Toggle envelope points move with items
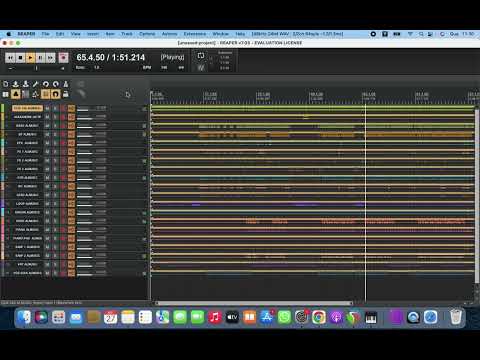The image size is (480, 360). pos(36,94)
